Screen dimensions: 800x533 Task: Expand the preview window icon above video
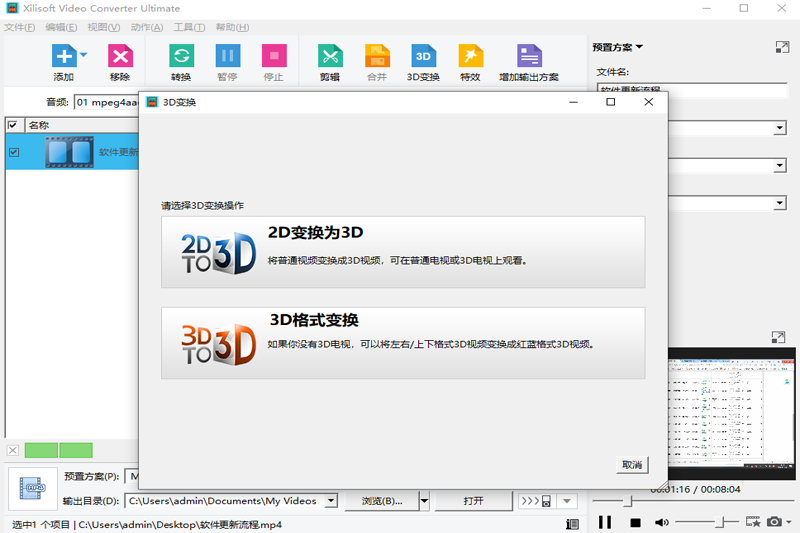click(778, 337)
